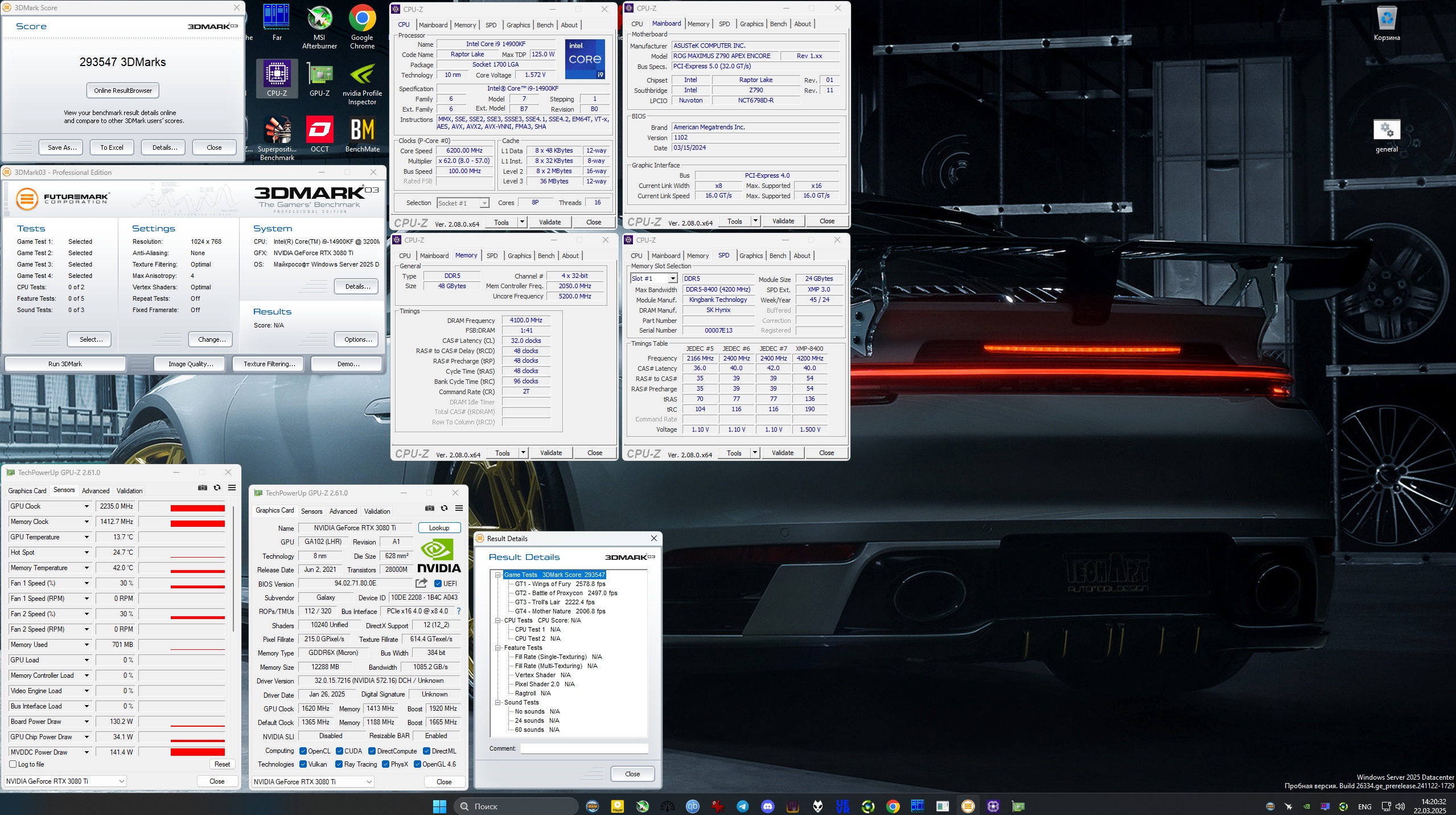
Task: Open Memory Clock sensor dropdown
Action: [87, 522]
